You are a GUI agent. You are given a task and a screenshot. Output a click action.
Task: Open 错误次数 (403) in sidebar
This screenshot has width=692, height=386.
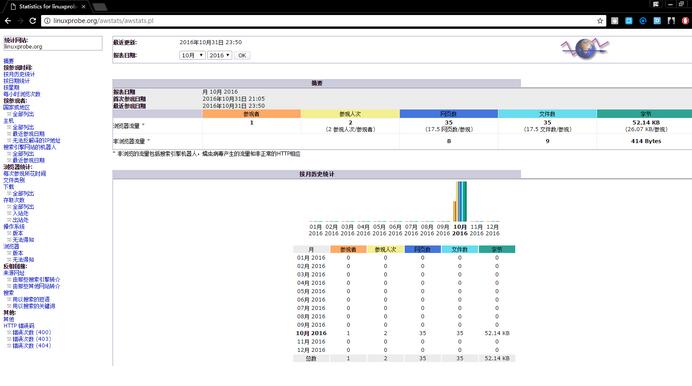tap(31, 339)
